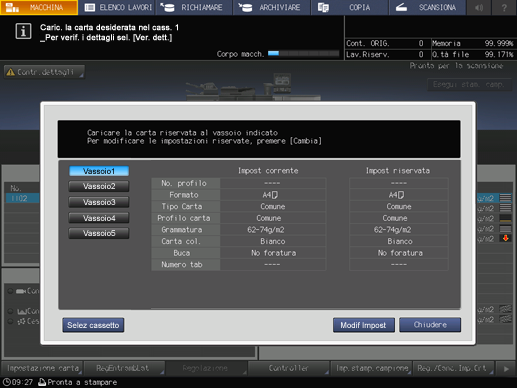The width and height of the screenshot is (517, 388).
Task: Click the printer status icon Pronta a stampare
Action: click(42, 382)
